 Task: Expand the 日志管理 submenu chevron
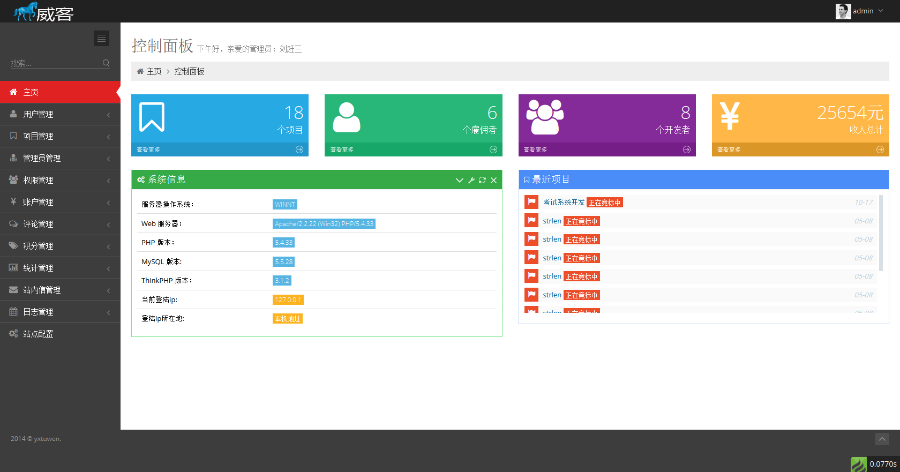(x=108, y=312)
